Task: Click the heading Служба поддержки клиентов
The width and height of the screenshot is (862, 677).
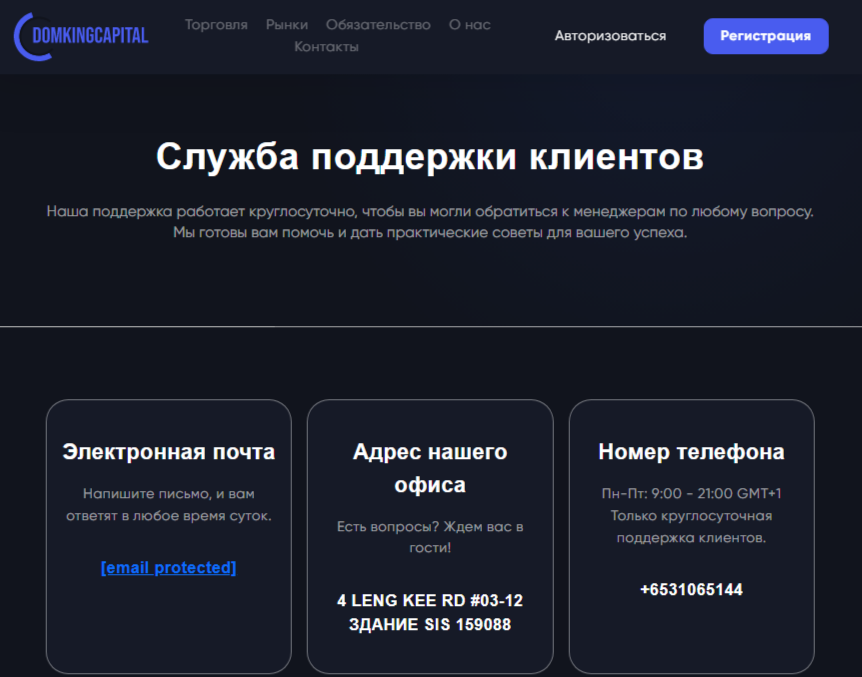Action: (x=430, y=157)
